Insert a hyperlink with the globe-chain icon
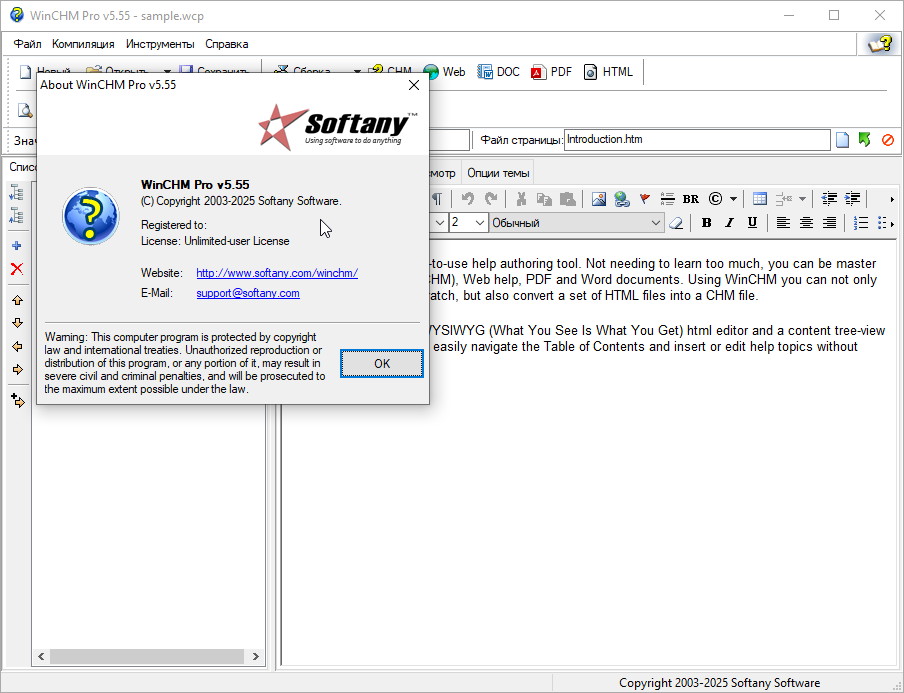Viewport: 904px width, 693px height. pos(622,199)
